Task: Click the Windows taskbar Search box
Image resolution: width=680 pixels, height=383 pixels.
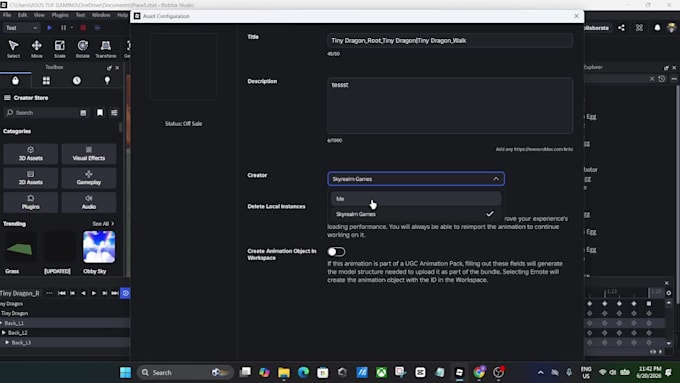Action: point(186,372)
